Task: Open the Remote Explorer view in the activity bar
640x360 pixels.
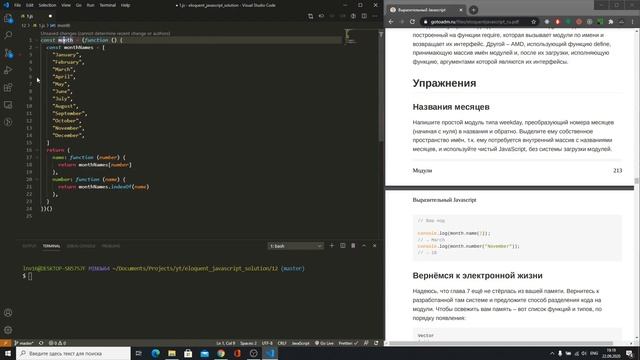Action: pos(8,105)
